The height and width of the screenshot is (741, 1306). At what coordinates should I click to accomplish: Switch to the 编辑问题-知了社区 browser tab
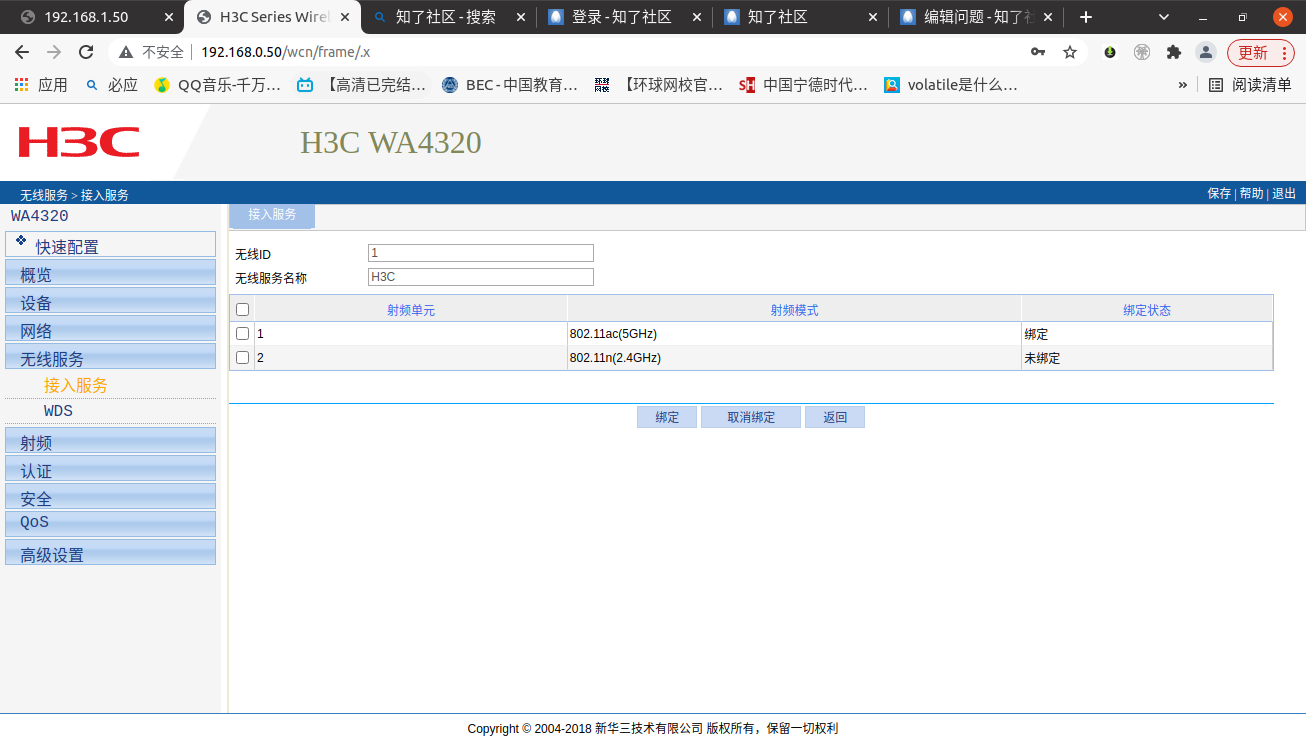tap(974, 17)
